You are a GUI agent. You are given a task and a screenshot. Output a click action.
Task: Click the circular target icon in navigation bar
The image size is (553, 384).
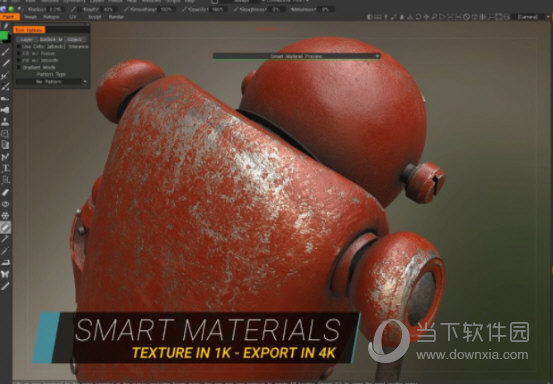coord(466,17)
